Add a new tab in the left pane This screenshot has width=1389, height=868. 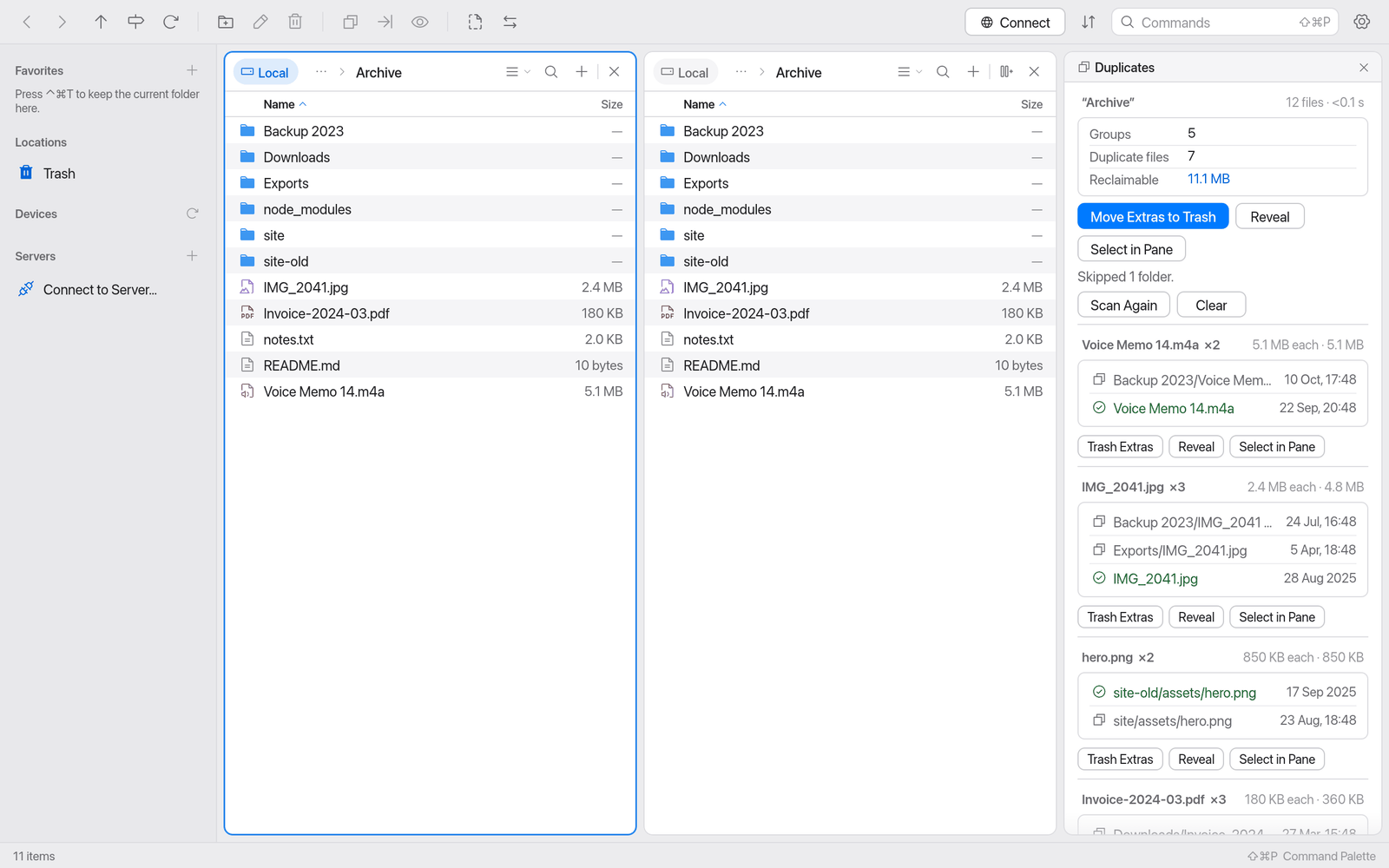click(582, 72)
